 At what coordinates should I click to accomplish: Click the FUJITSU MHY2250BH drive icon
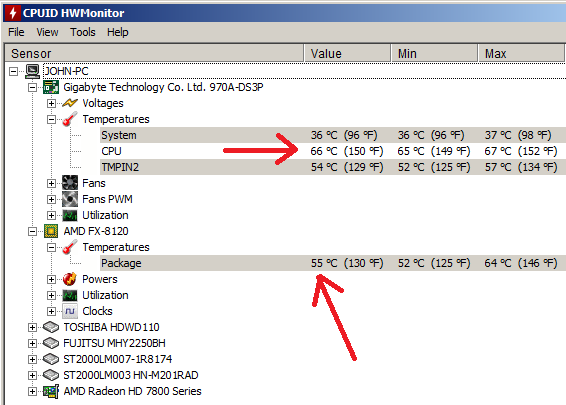(51, 343)
